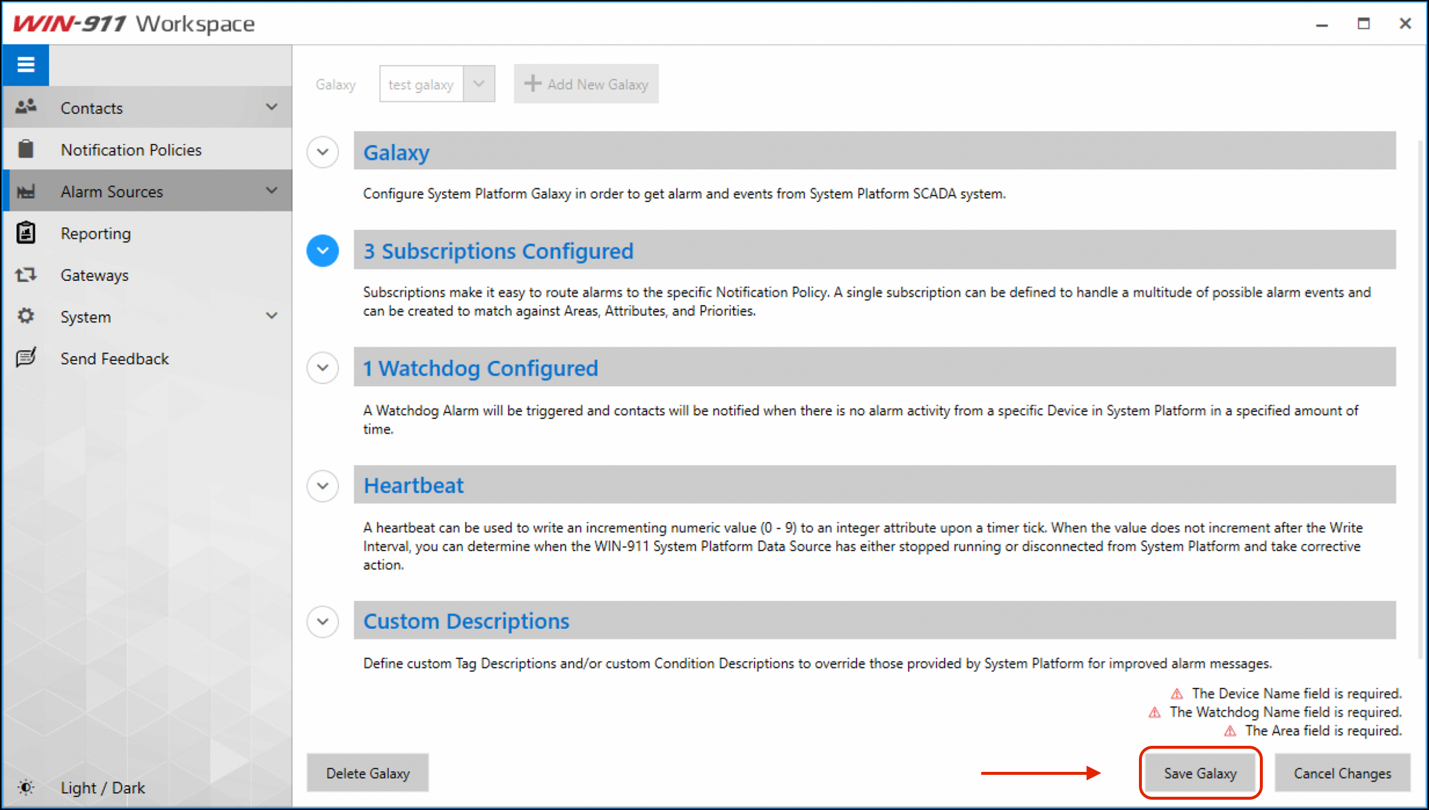Expand the Custom Descriptions section
Screen dimensions: 1429x810
(x=322, y=622)
